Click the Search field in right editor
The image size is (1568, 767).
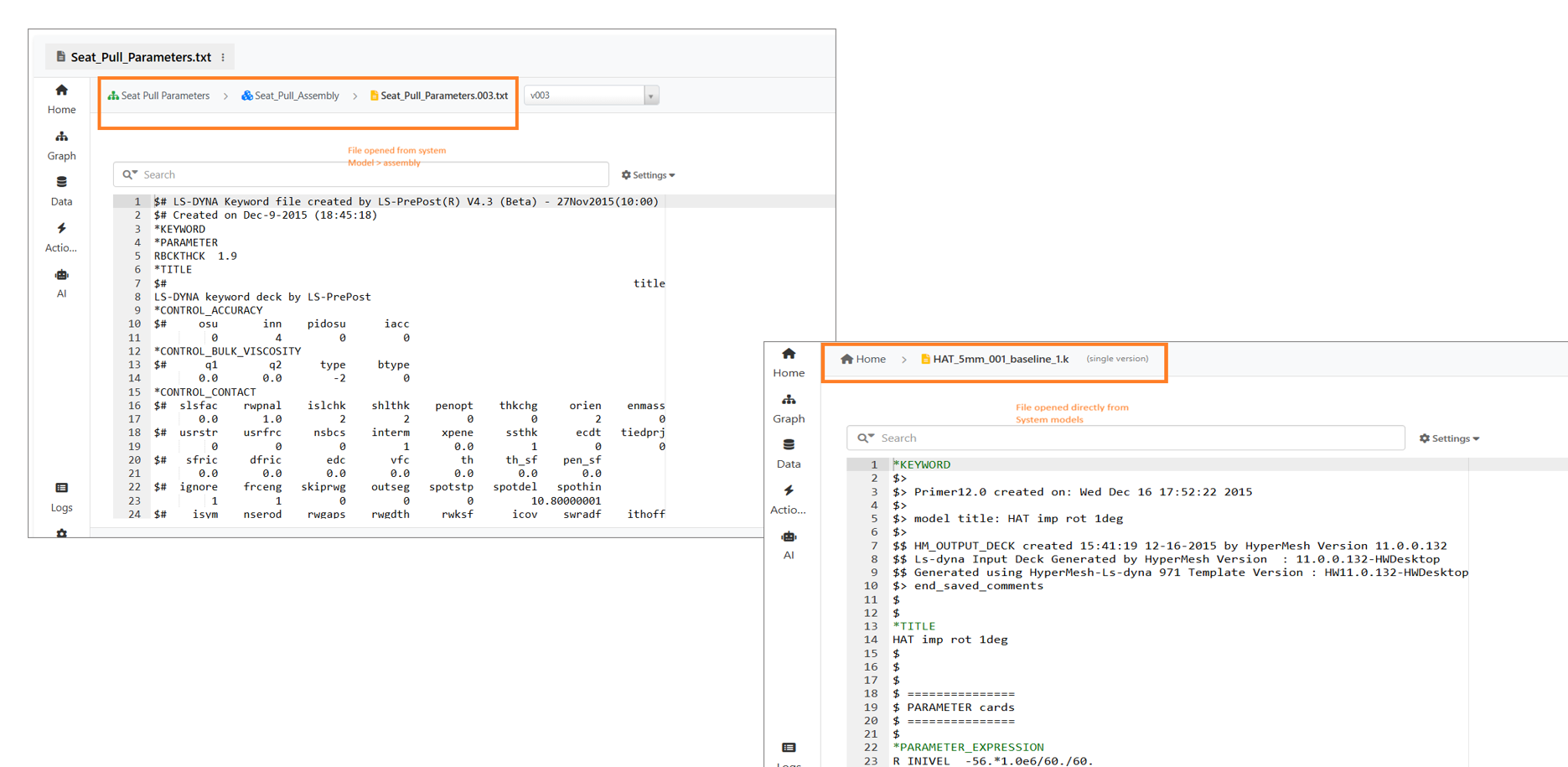pyautogui.click(x=1136, y=438)
